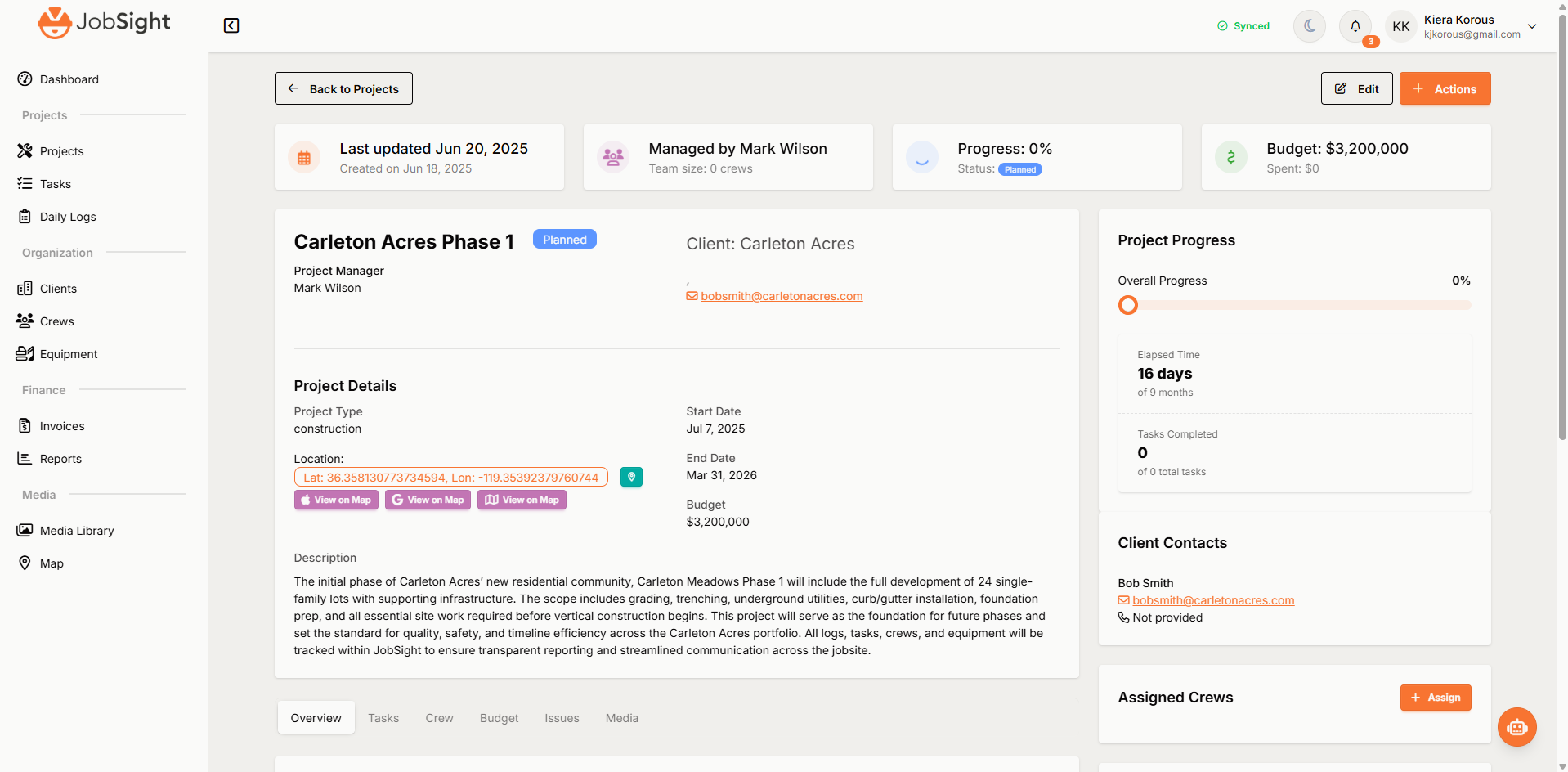Open Daily Logs in sidebar
The width and height of the screenshot is (1568, 772).
[x=56, y=217]
